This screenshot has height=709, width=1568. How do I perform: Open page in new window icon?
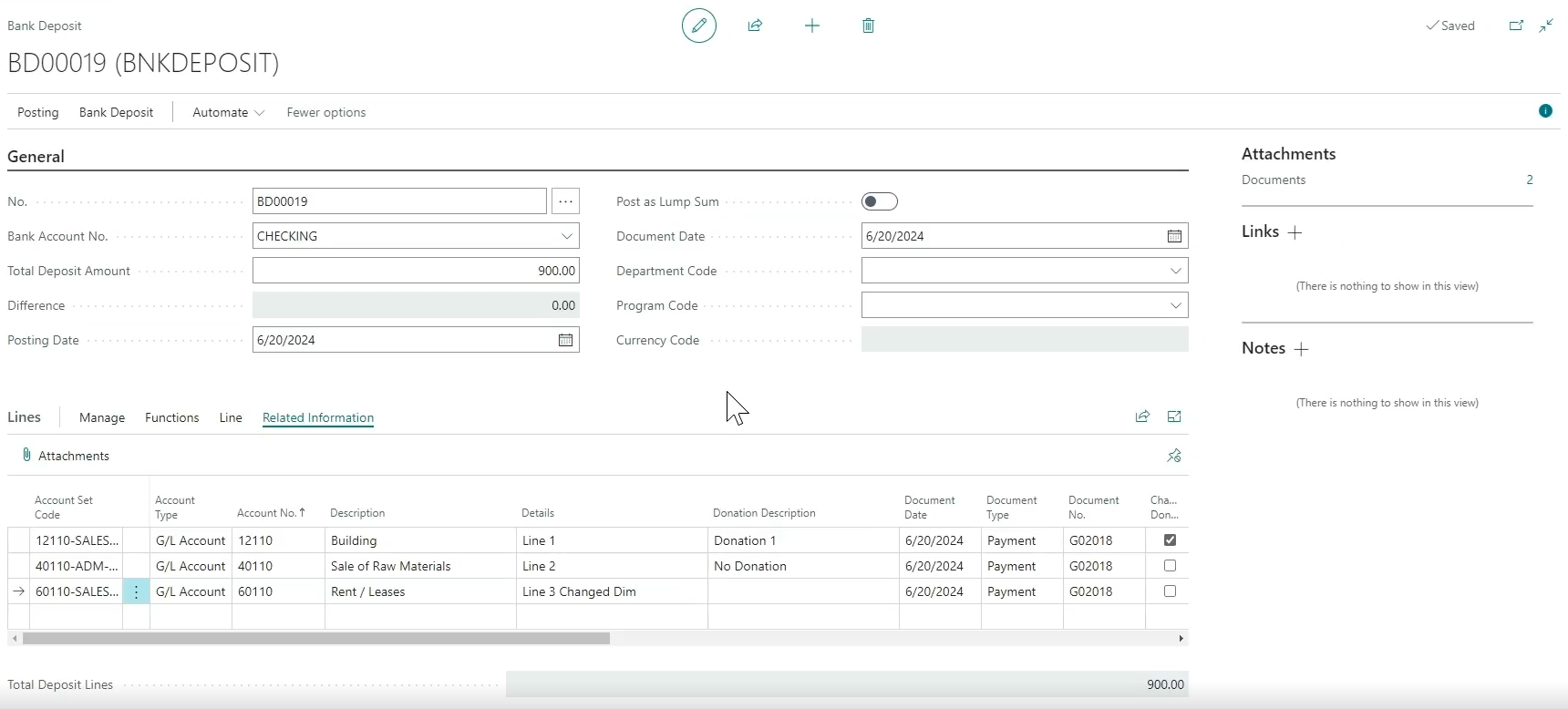1516,26
